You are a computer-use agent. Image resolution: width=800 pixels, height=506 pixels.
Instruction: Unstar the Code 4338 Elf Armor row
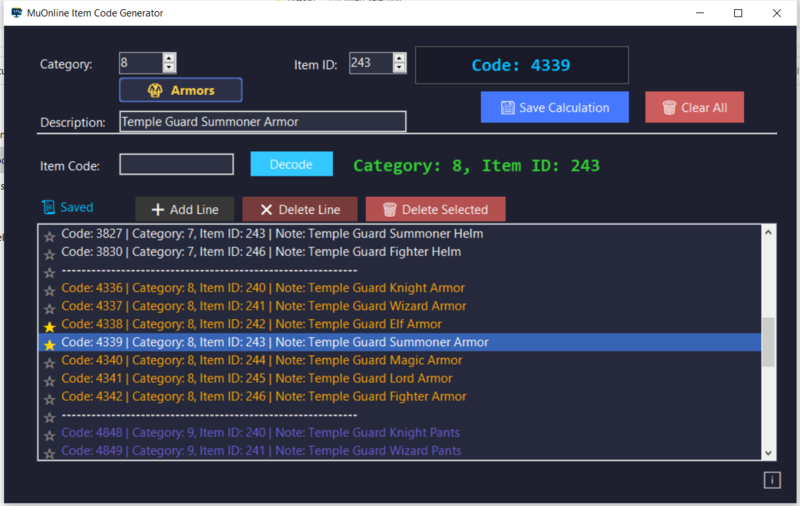point(49,327)
